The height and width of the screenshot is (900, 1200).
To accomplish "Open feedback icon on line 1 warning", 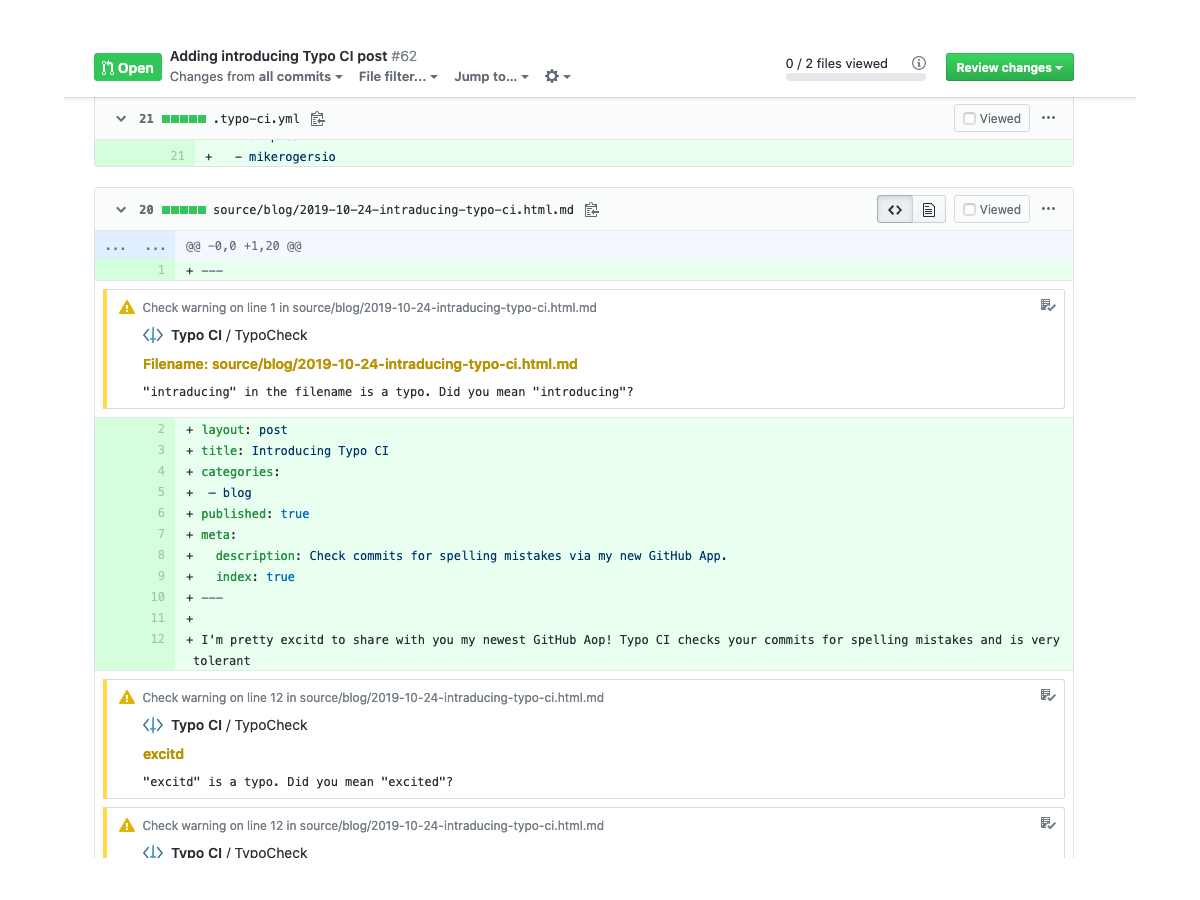I will pos(1047,306).
